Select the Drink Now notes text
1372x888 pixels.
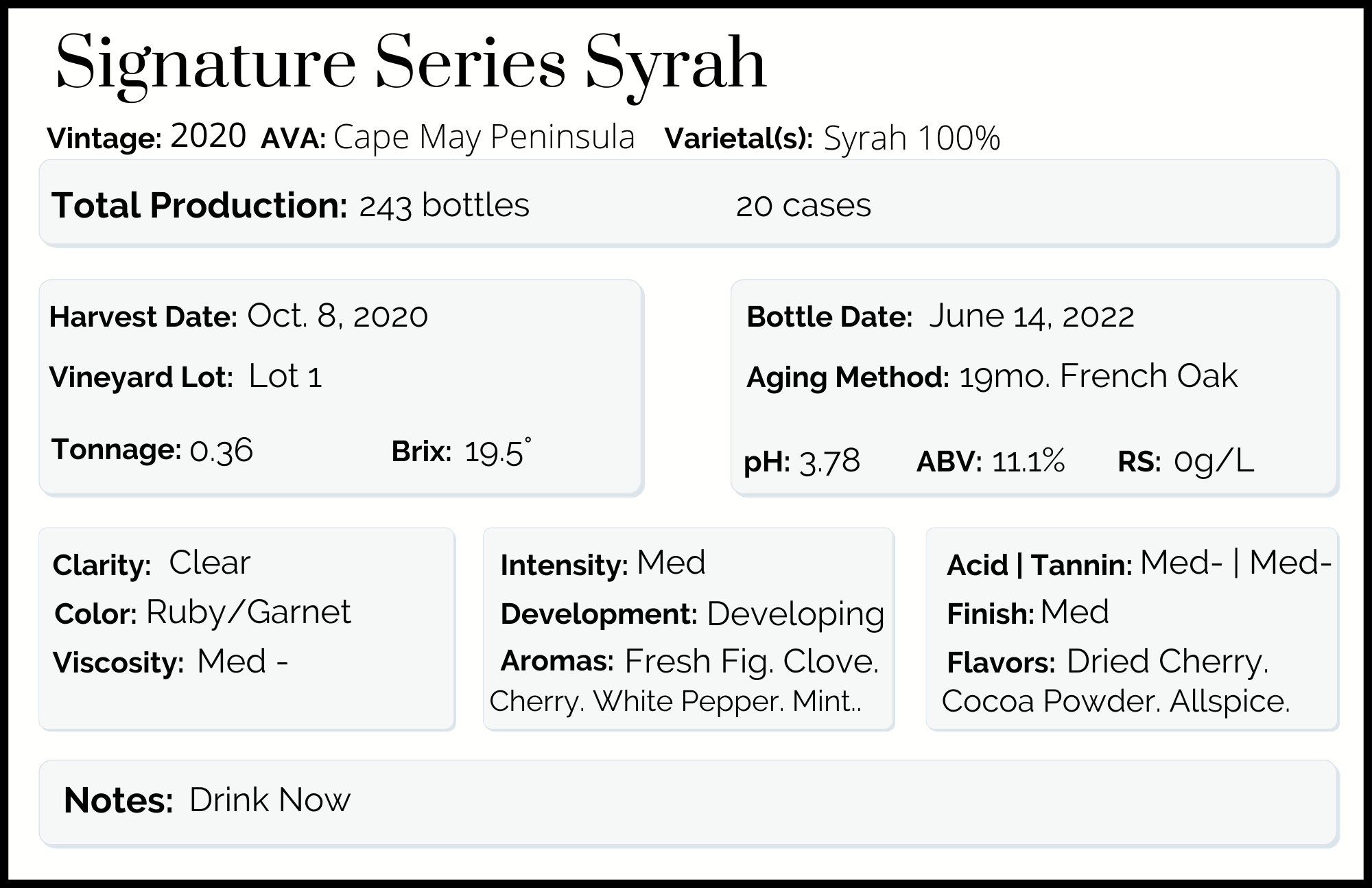270,799
